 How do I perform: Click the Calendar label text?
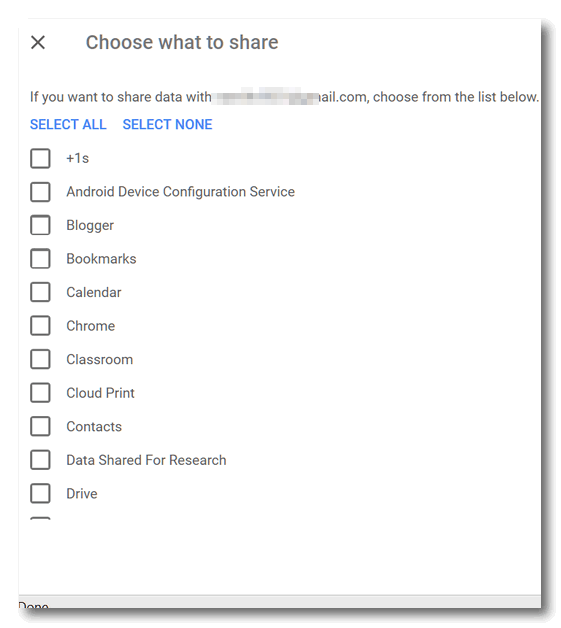[94, 292]
